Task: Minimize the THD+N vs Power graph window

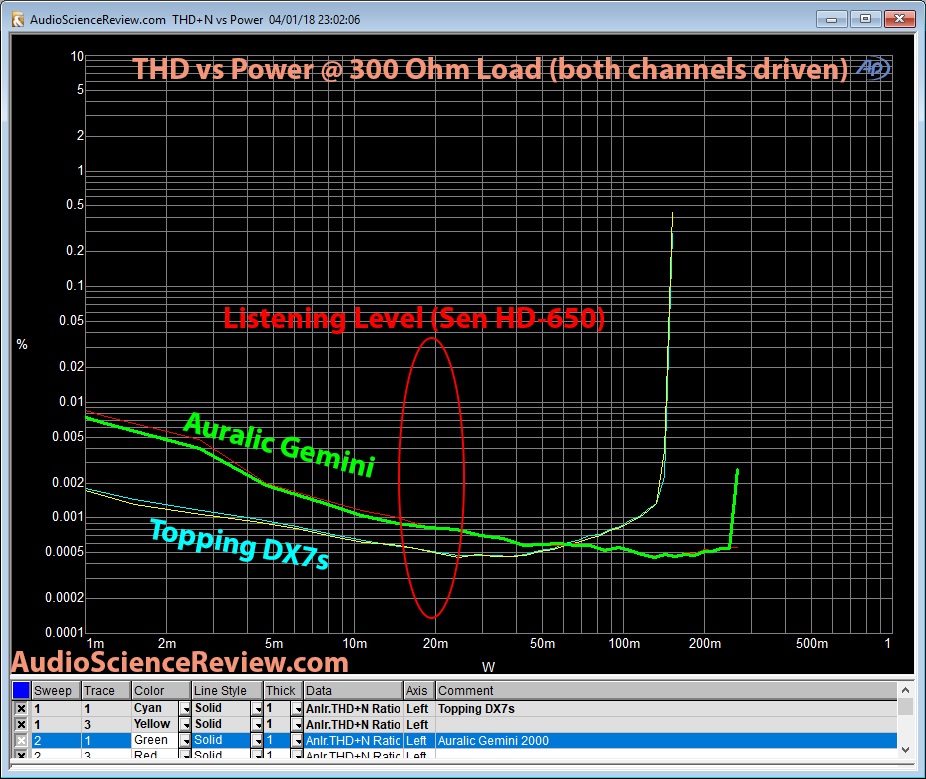Action: click(x=832, y=19)
